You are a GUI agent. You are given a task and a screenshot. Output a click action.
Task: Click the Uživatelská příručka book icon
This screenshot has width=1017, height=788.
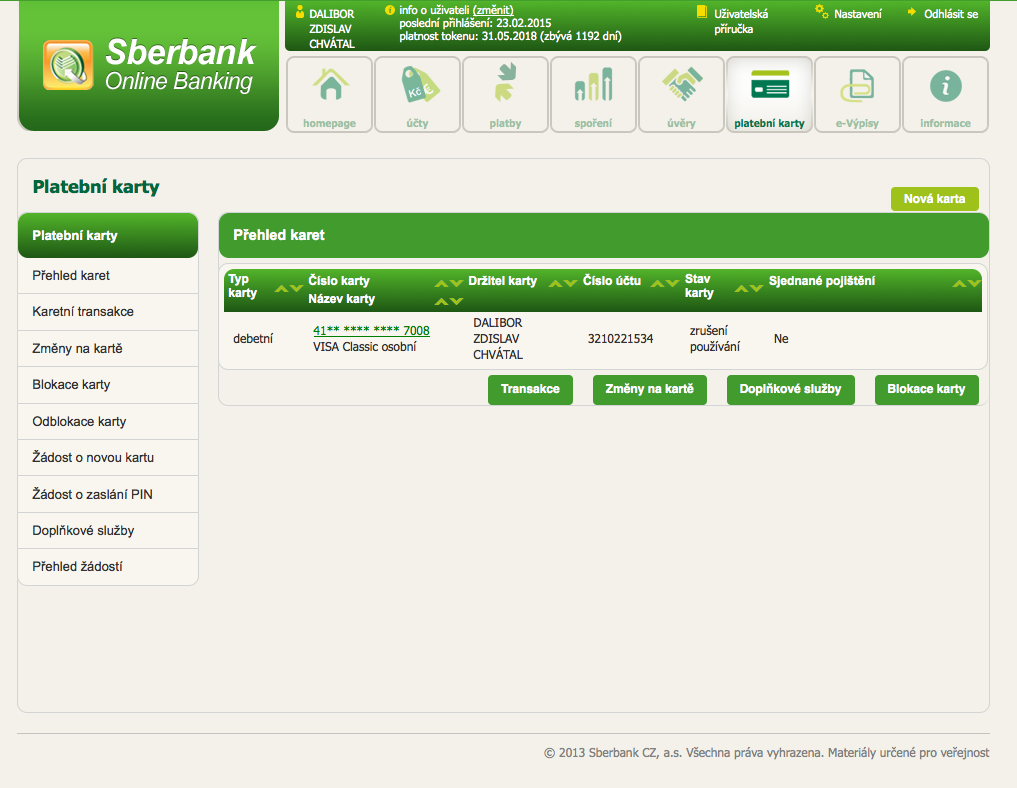point(701,12)
